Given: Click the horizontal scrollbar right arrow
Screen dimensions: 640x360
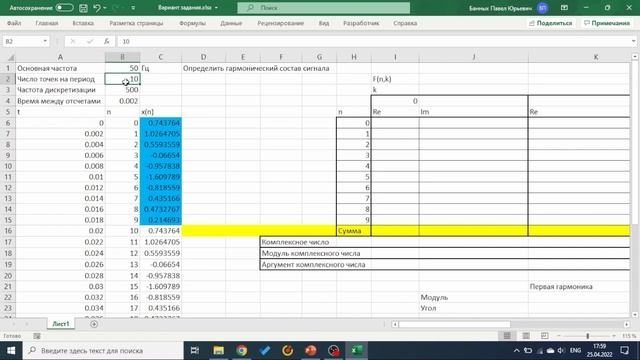Looking at the screenshot, I should point(627,324).
